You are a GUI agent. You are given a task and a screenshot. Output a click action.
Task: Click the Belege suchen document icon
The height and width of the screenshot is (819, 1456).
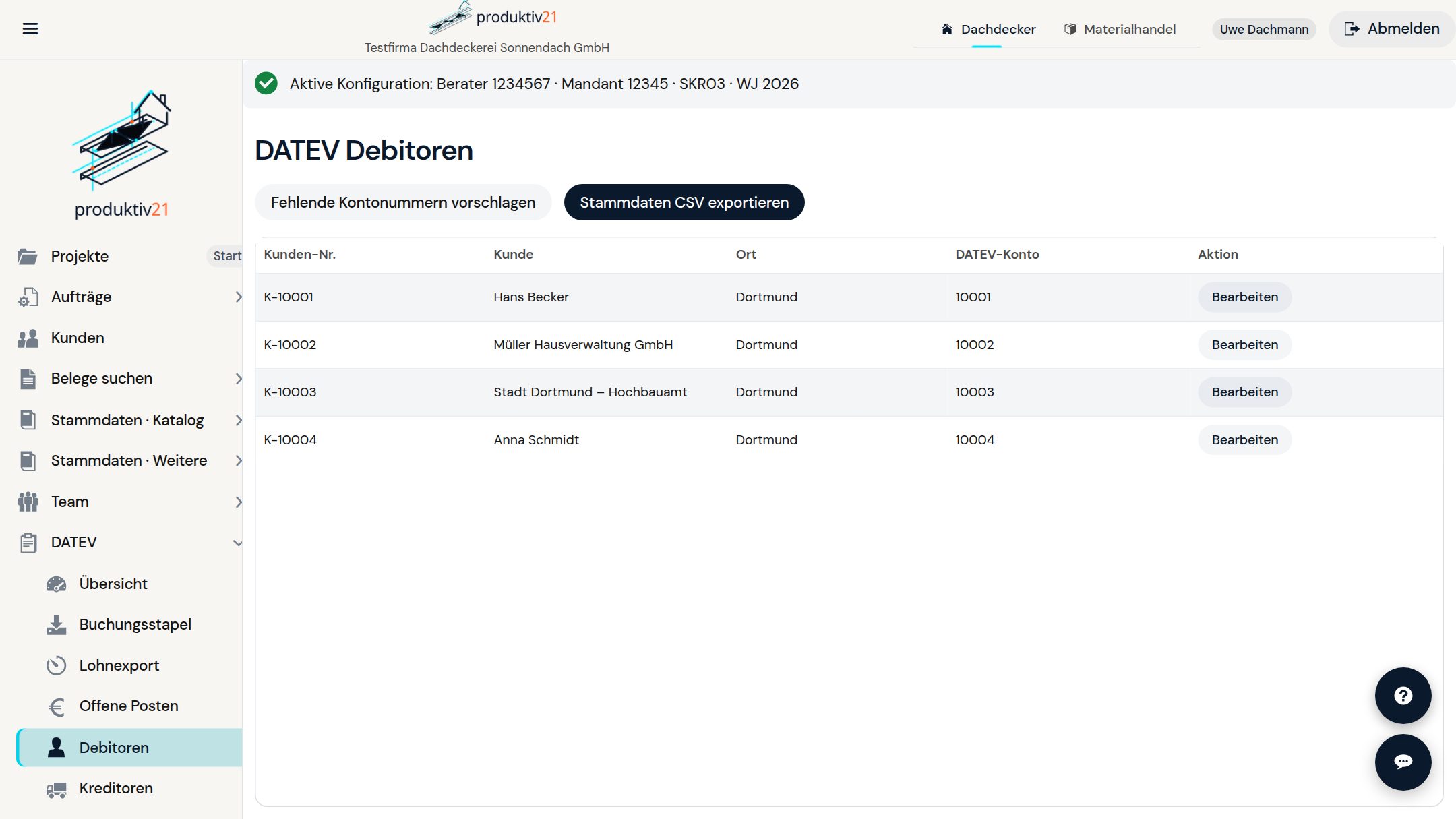point(28,379)
